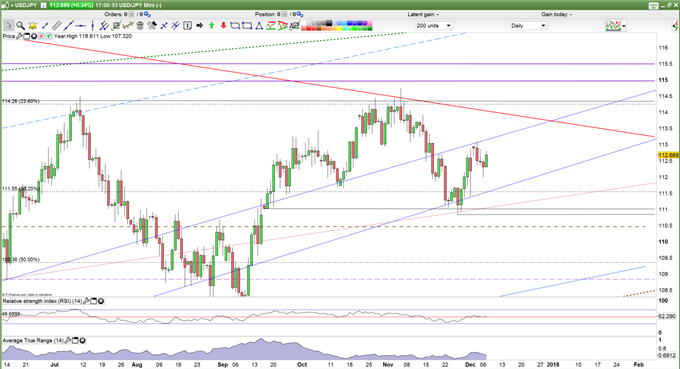Open RSI indicator wrench settings
The image size is (680, 369).
86,301
